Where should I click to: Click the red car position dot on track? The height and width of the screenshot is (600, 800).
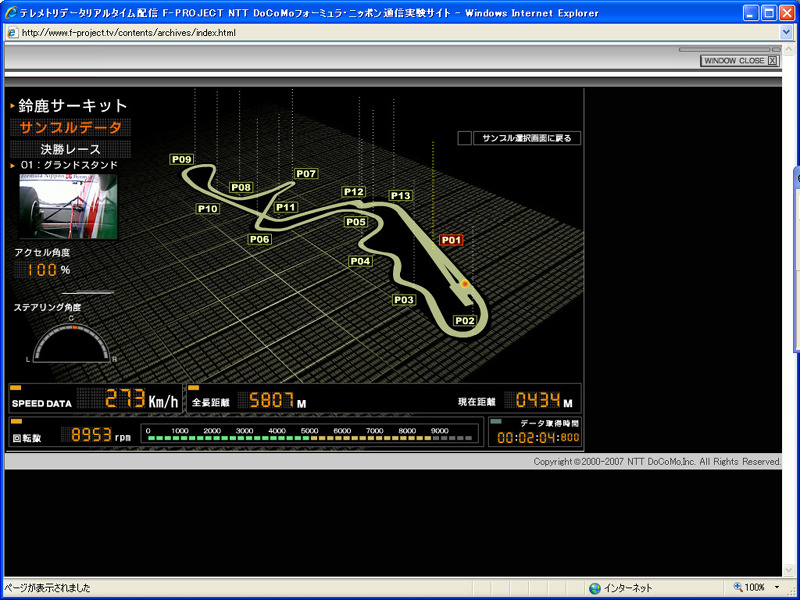pos(465,284)
